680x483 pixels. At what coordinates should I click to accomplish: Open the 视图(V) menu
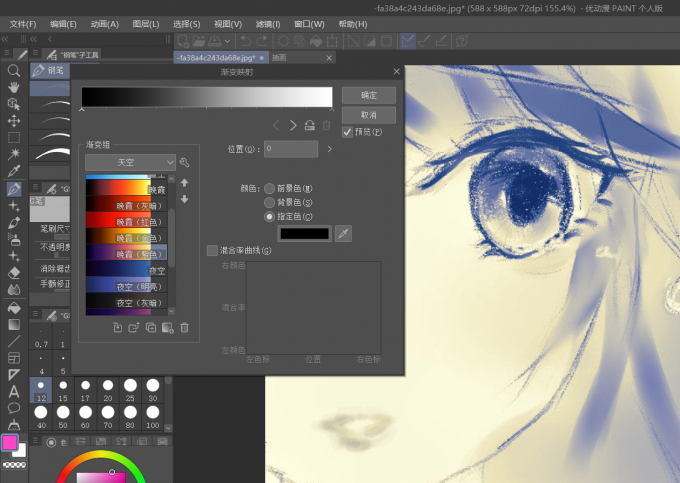coord(228,24)
